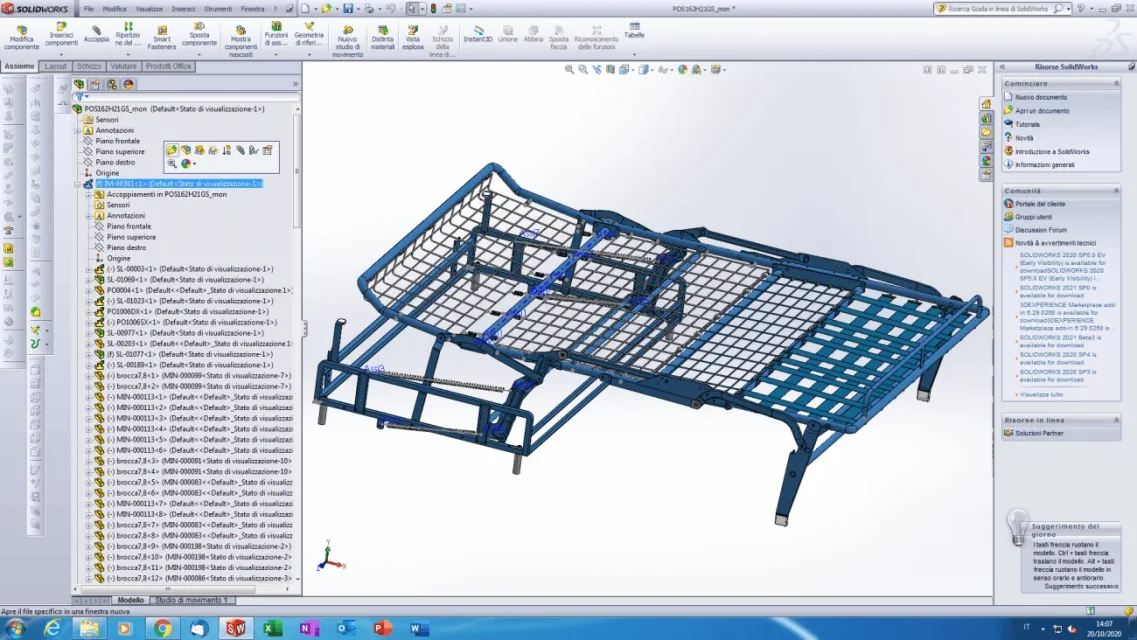Collapse the Cominciare section header
The width and height of the screenshot is (1137, 640).
1116,84
